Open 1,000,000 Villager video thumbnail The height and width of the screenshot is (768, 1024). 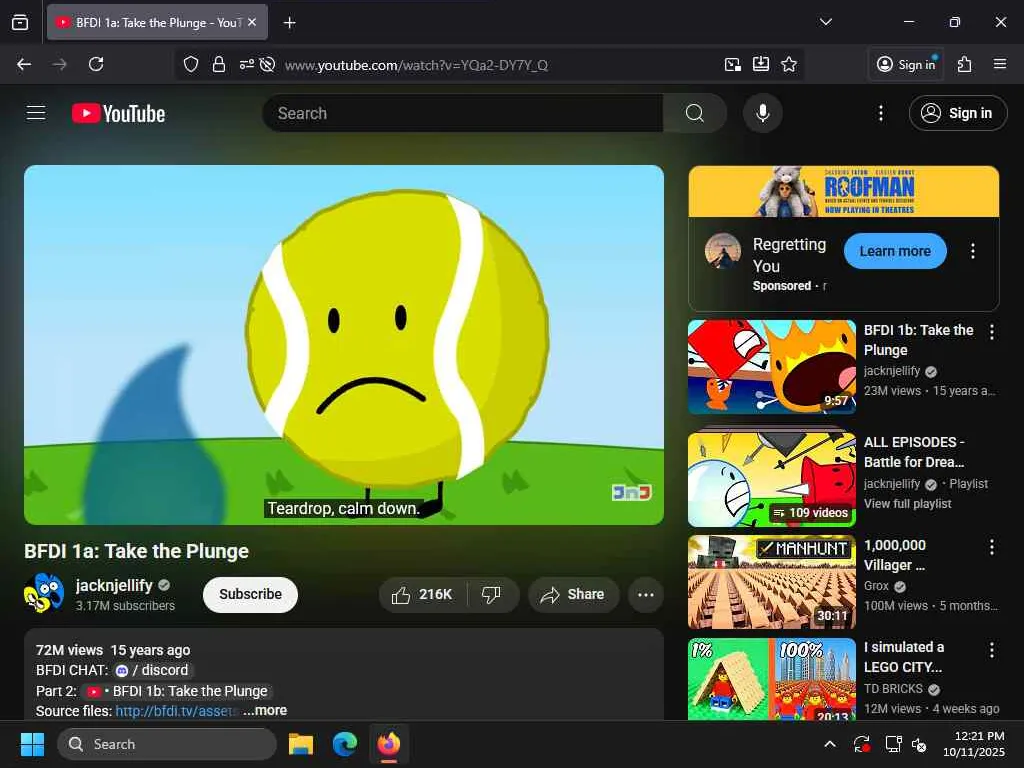[772, 582]
